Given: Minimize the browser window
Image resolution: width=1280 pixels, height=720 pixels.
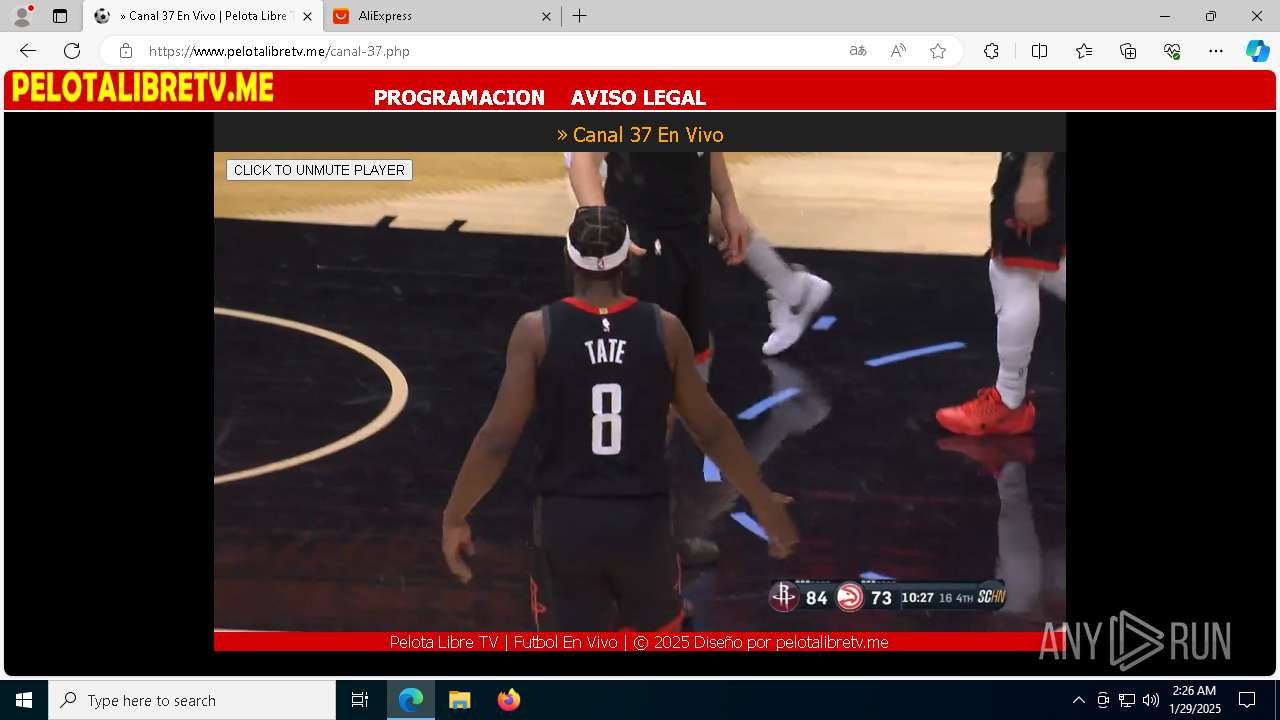Looking at the screenshot, I should tap(1165, 16).
